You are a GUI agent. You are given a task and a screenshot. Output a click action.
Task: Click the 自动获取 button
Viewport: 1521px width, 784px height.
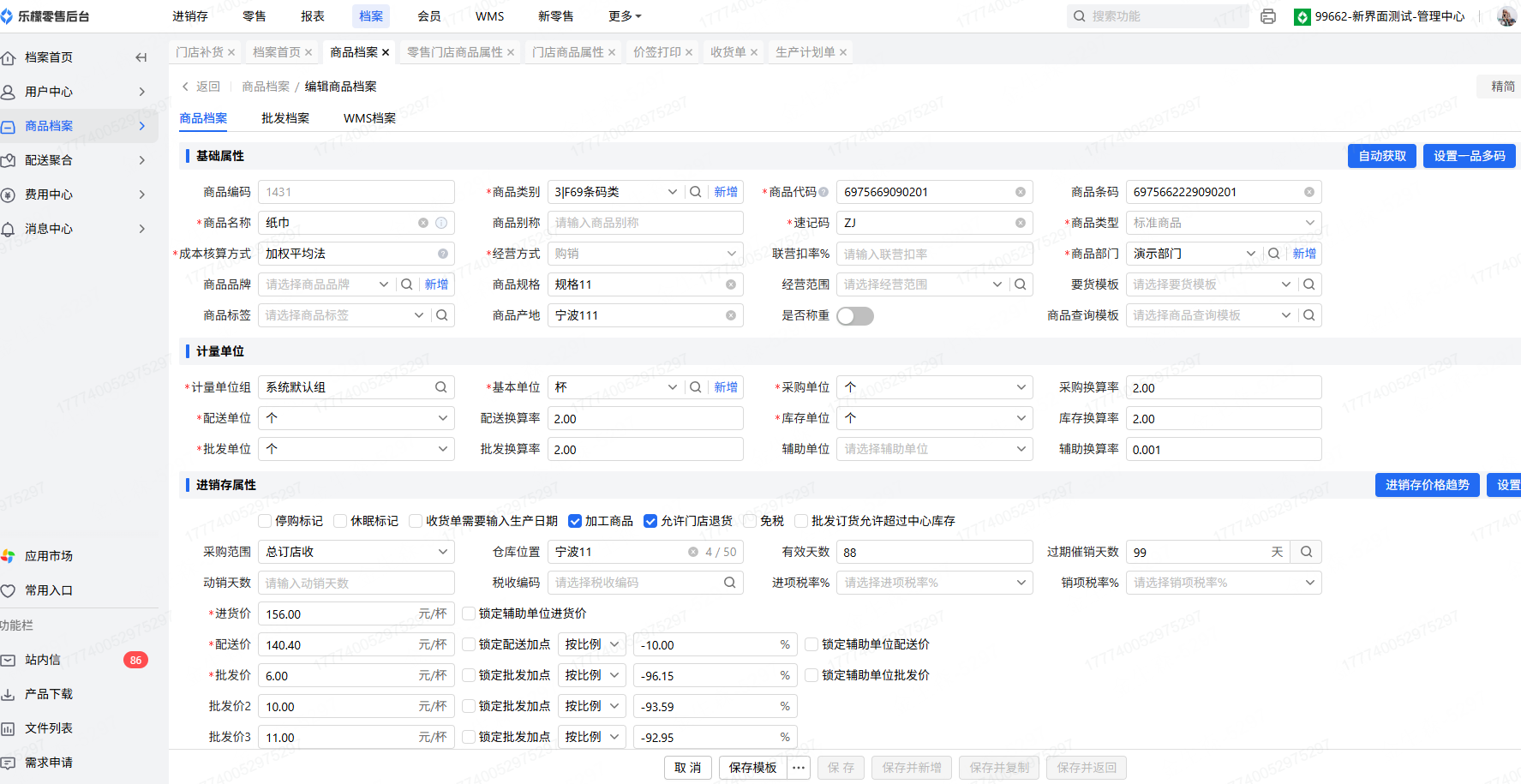[1381, 156]
